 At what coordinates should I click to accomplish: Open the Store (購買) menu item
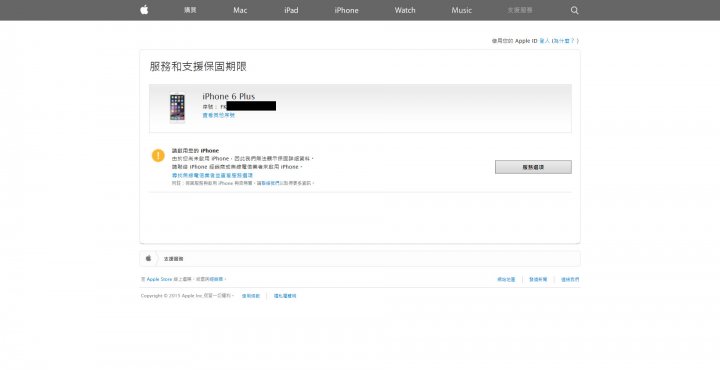point(190,10)
